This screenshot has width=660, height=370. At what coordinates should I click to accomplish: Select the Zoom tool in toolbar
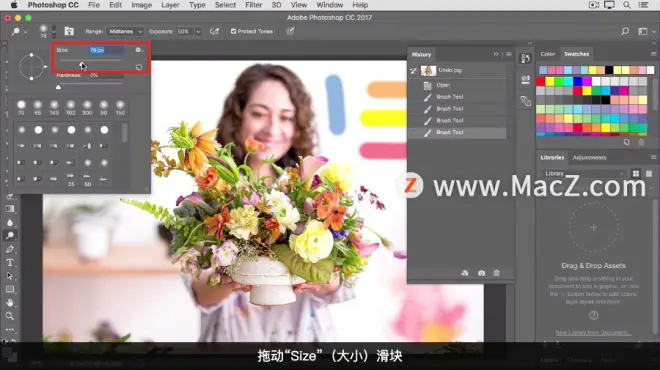[10, 316]
